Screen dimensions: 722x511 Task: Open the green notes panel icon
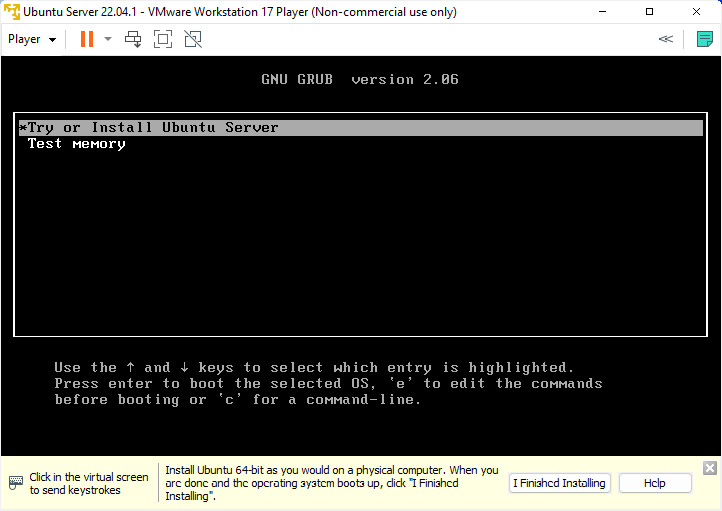(705, 39)
